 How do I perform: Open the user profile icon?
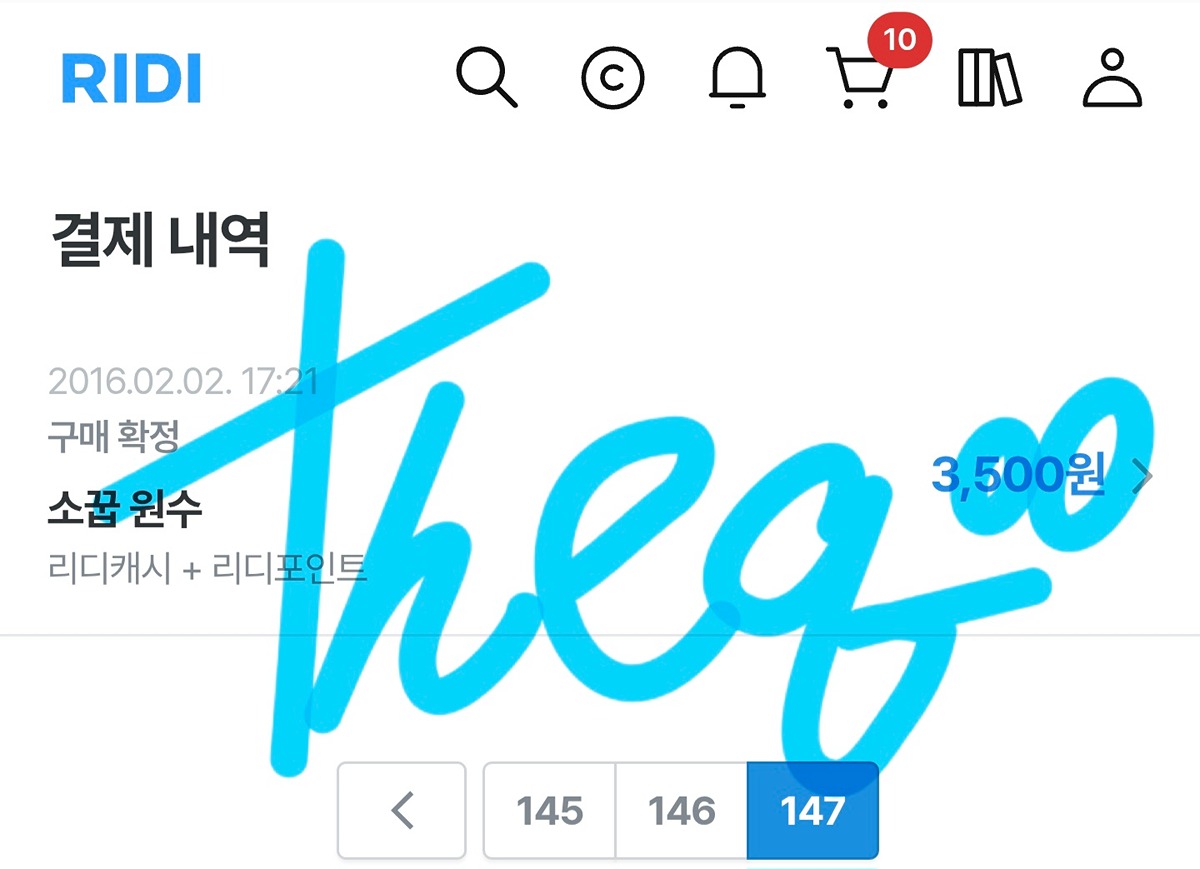1113,78
